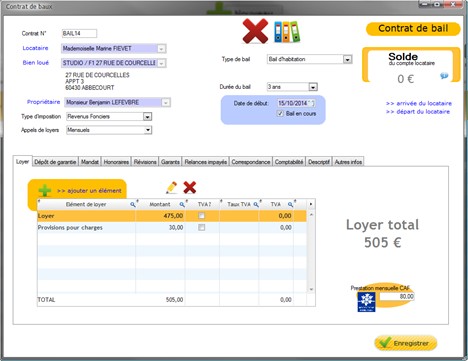Click the small red X remove element icon
This screenshot has height=361, width=468.
[190, 188]
